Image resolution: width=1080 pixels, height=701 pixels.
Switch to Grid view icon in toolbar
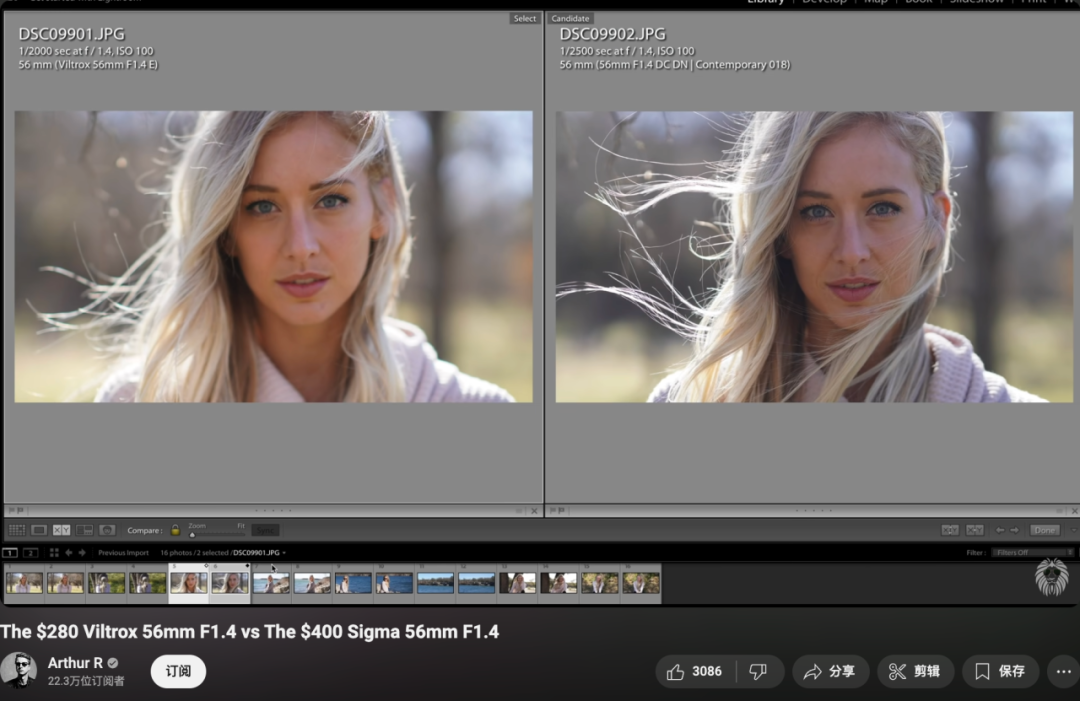[17, 530]
